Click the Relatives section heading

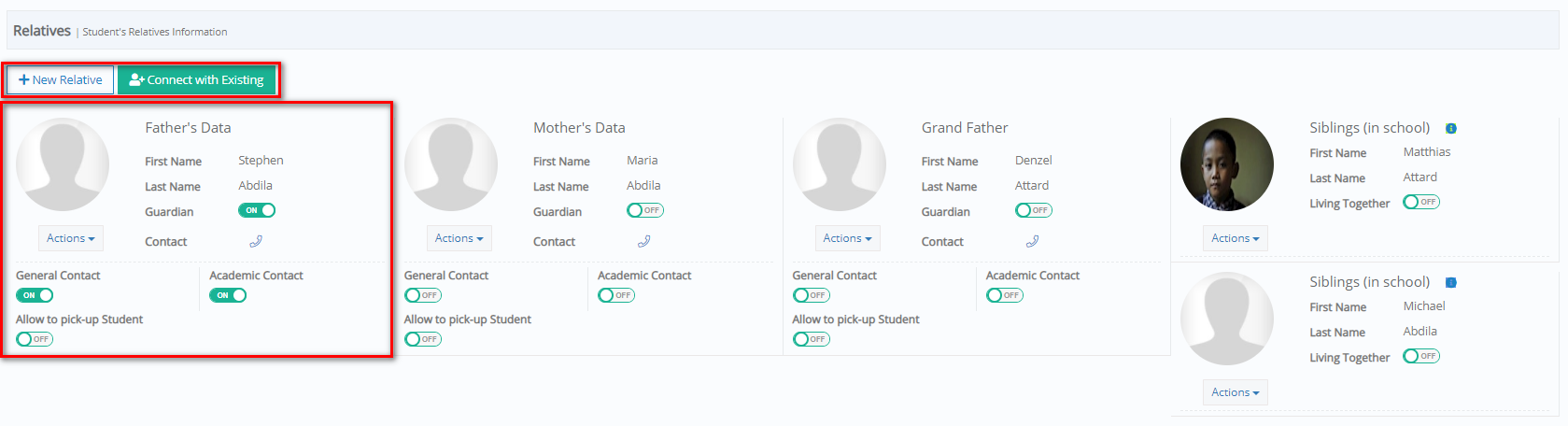click(x=42, y=31)
